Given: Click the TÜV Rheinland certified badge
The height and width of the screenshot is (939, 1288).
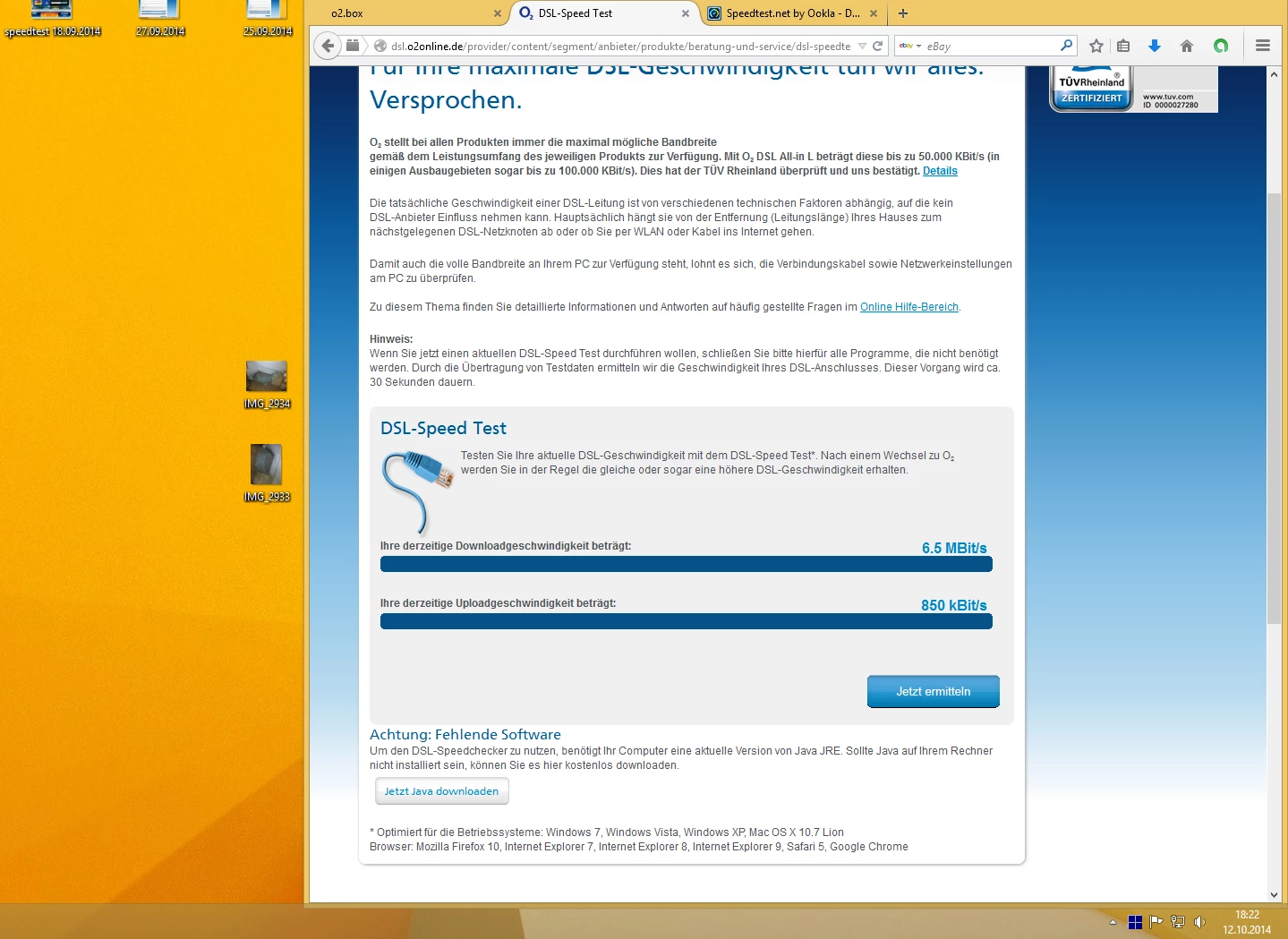Looking at the screenshot, I should point(1133,89).
